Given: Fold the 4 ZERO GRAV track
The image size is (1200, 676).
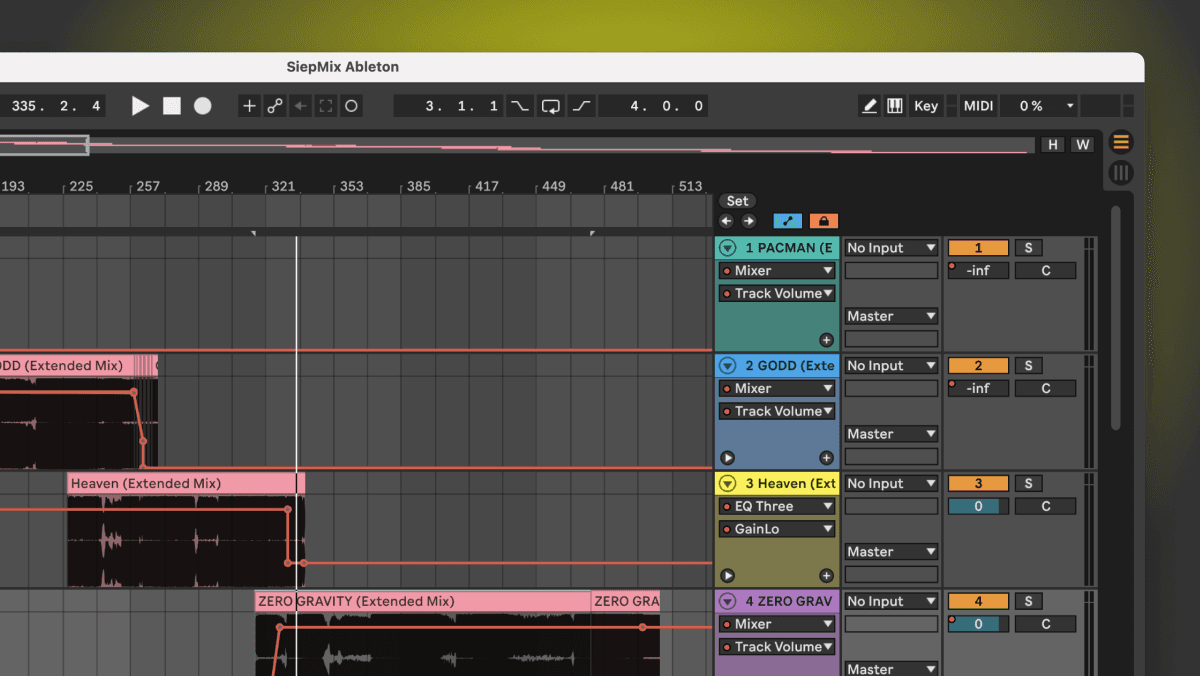Looking at the screenshot, I should [x=728, y=602].
